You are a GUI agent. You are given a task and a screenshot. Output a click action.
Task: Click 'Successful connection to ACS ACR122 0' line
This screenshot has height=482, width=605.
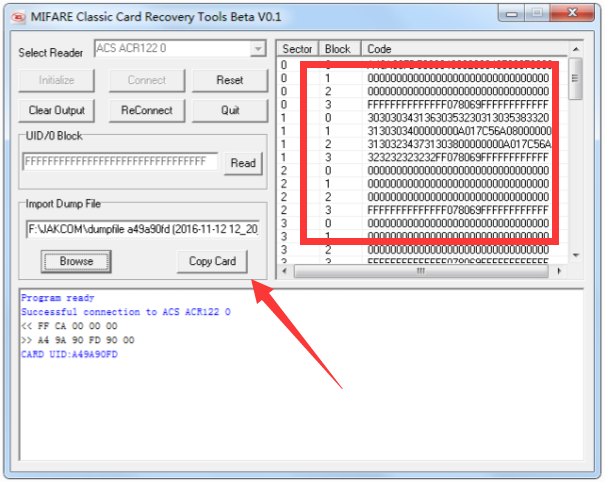[x=126, y=312]
